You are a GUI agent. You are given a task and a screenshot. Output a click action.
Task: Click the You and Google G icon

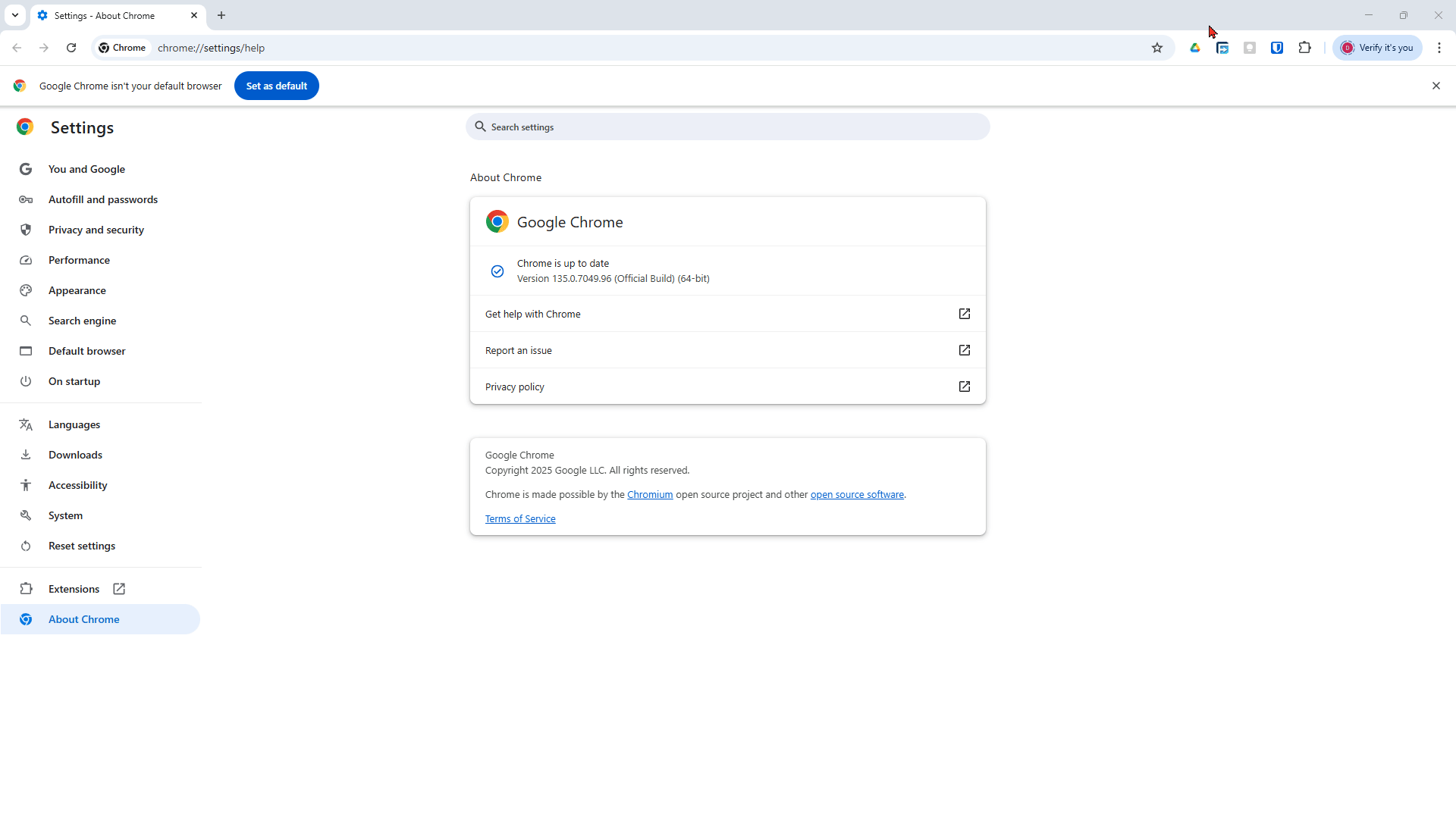[26, 169]
